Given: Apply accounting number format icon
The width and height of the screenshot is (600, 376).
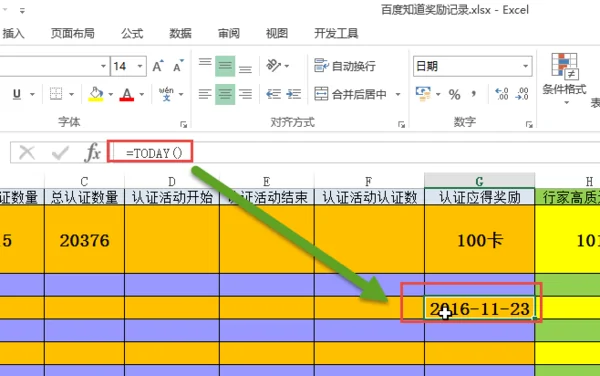Looking at the screenshot, I should (423, 94).
